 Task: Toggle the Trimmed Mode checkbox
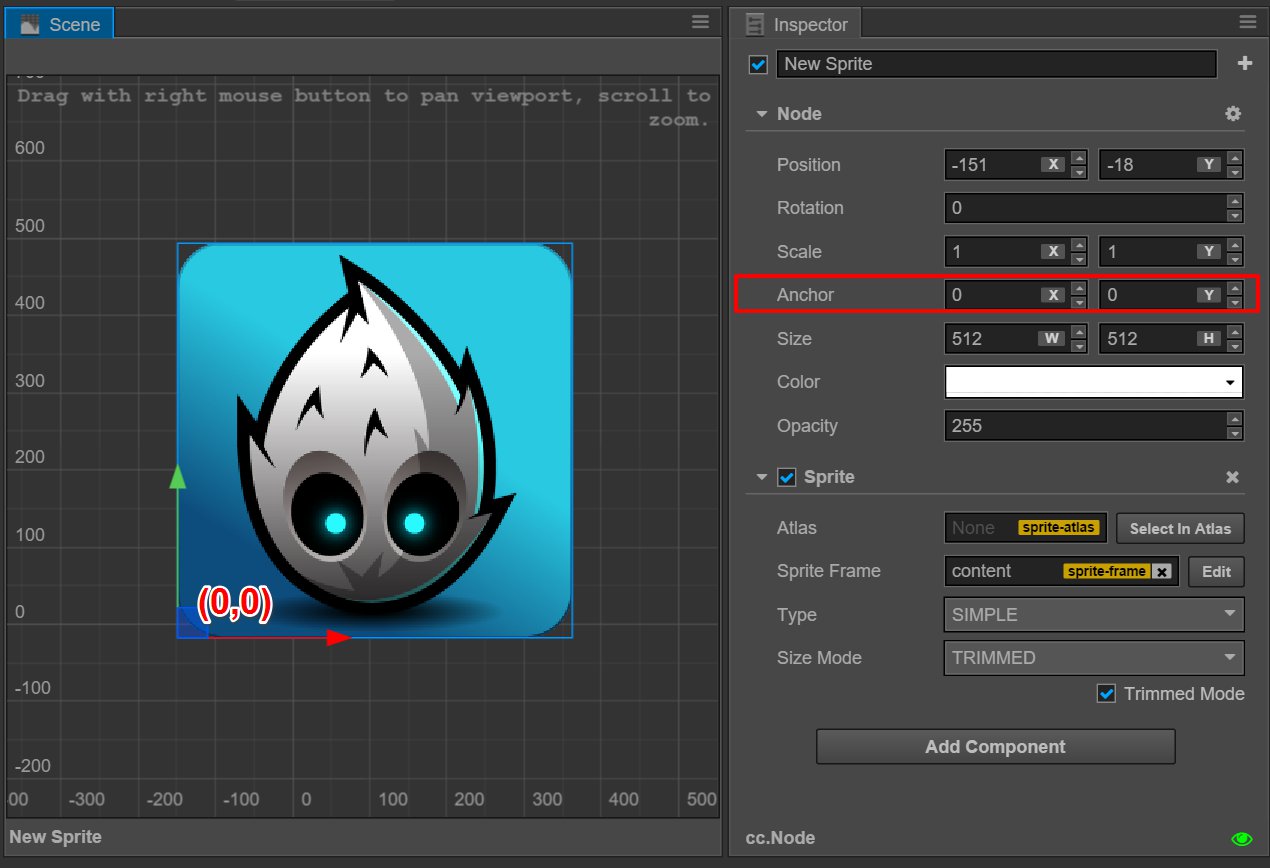click(1106, 694)
